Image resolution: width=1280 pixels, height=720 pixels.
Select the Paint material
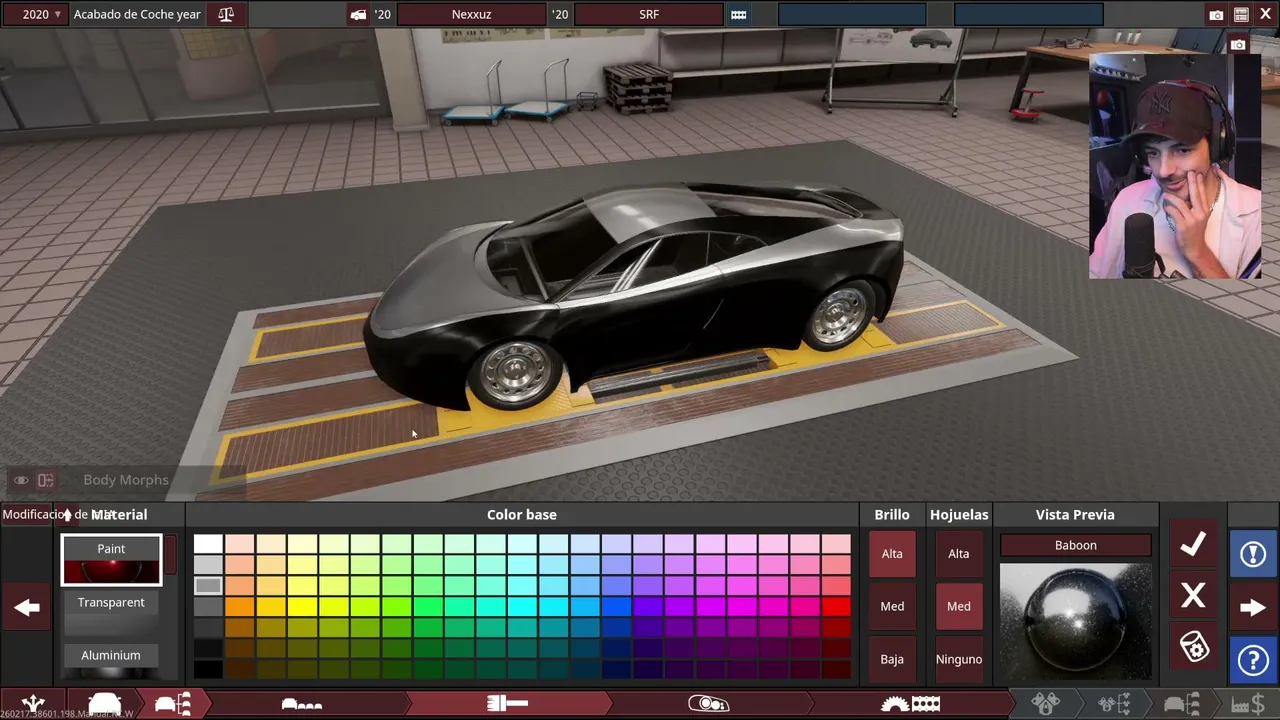pyautogui.click(x=111, y=560)
